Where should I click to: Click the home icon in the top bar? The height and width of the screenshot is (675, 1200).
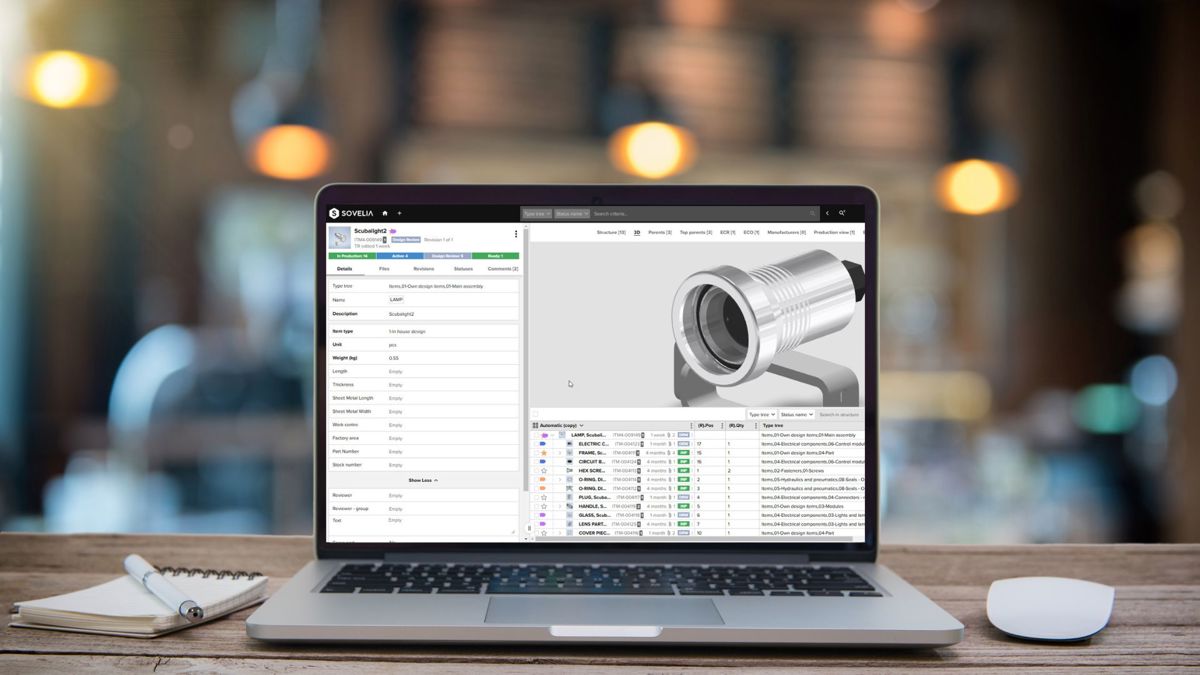(x=384, y=213)
